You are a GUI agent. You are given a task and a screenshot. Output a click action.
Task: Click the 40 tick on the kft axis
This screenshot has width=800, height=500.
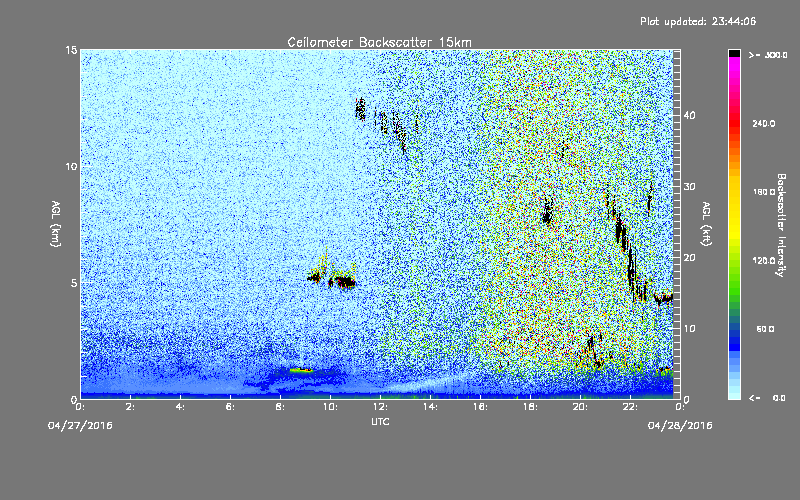tap(689, 115)
